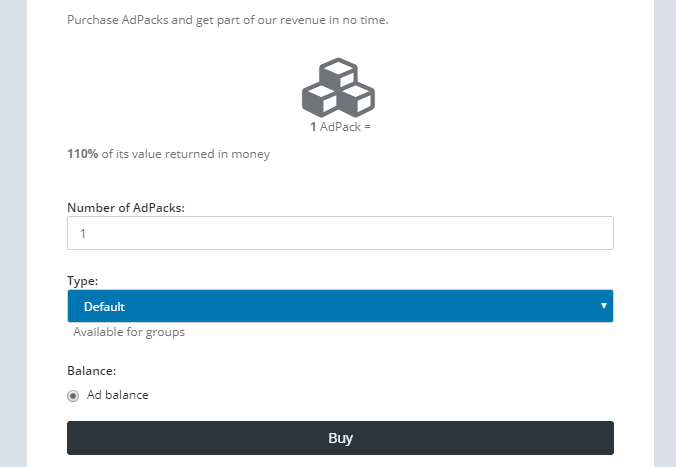Click the value 1 in the AdPacks field
Screen dimensions: 676x467
pos(83,234)
